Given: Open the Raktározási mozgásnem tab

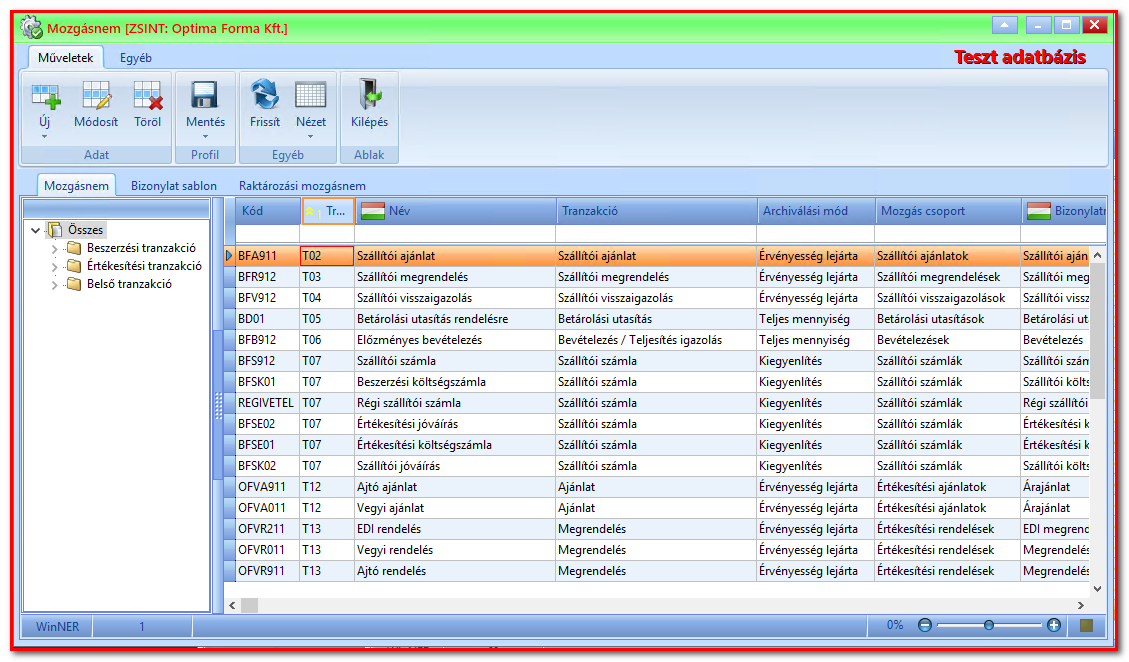Looking at the screenshot, I should 302,186.
